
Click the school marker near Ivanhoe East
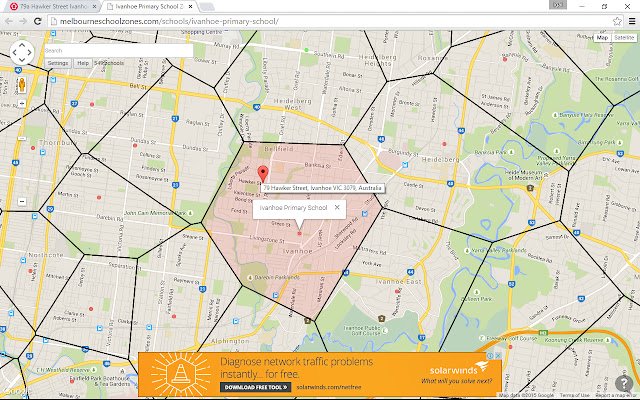(x=397, y=291)
